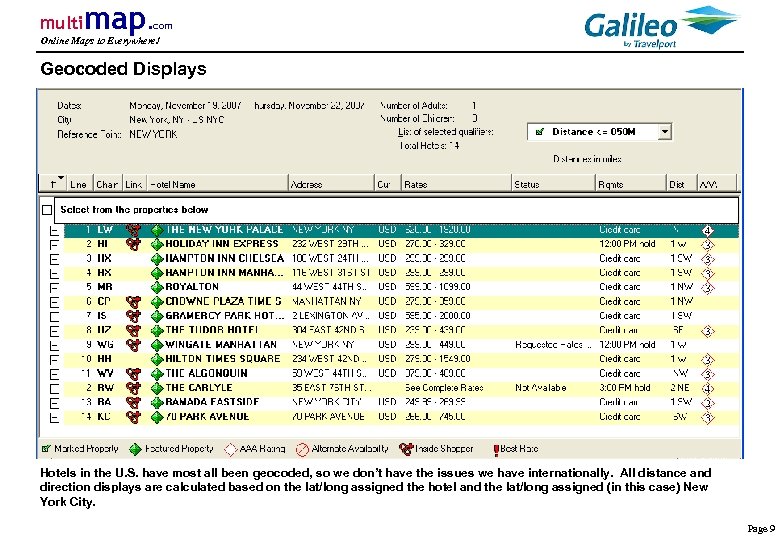Select the Gramercy Park Hotel row checkbox

[x=54, y=317]
